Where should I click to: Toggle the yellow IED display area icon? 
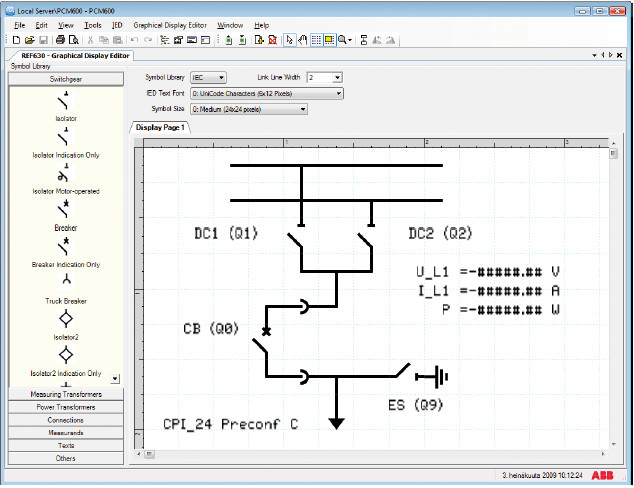330,40
